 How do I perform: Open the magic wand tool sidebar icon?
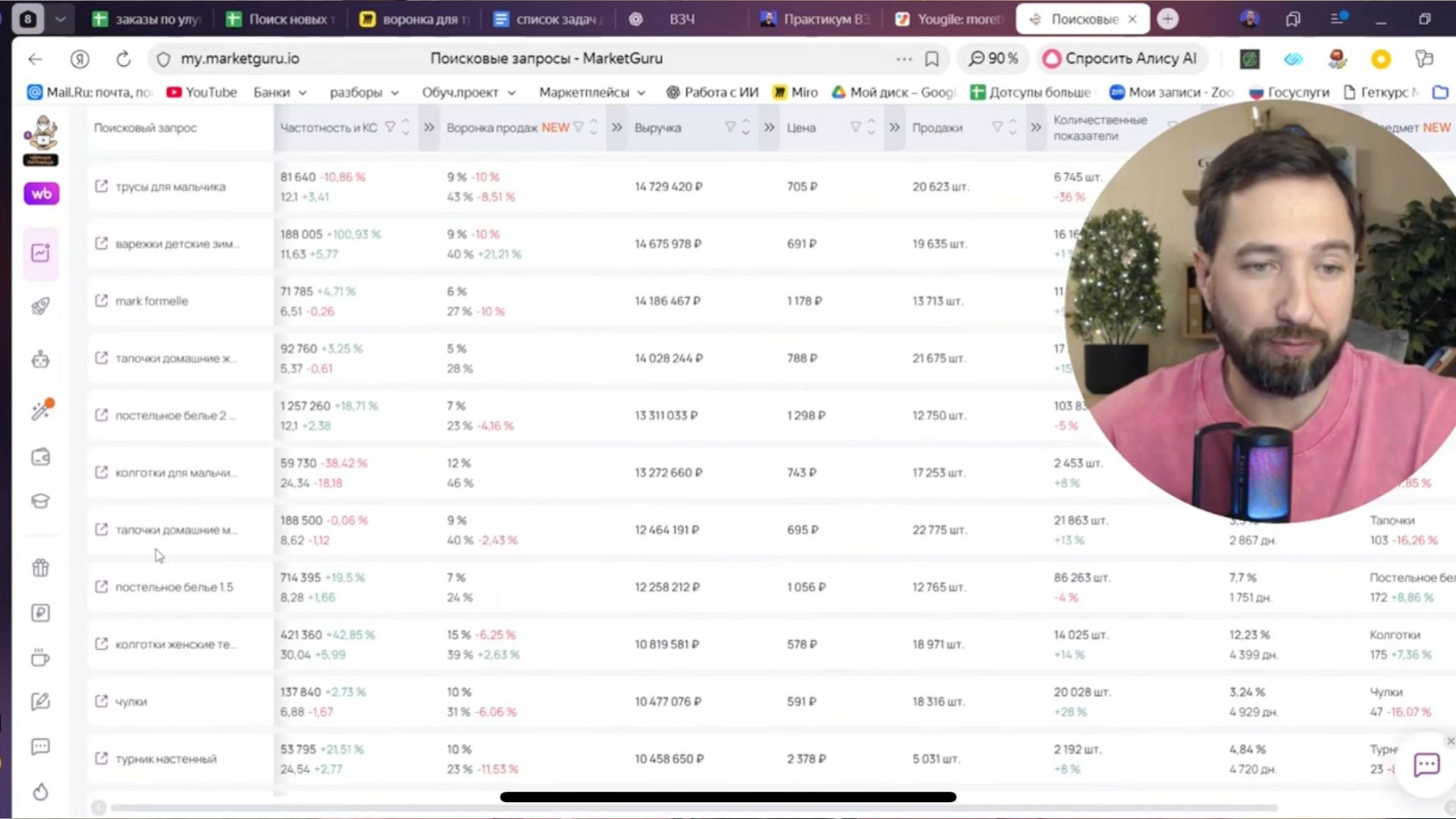point(41,410)
